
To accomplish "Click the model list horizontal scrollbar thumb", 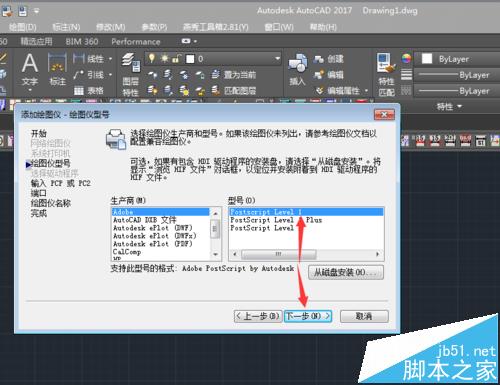I will pos(278,254).
